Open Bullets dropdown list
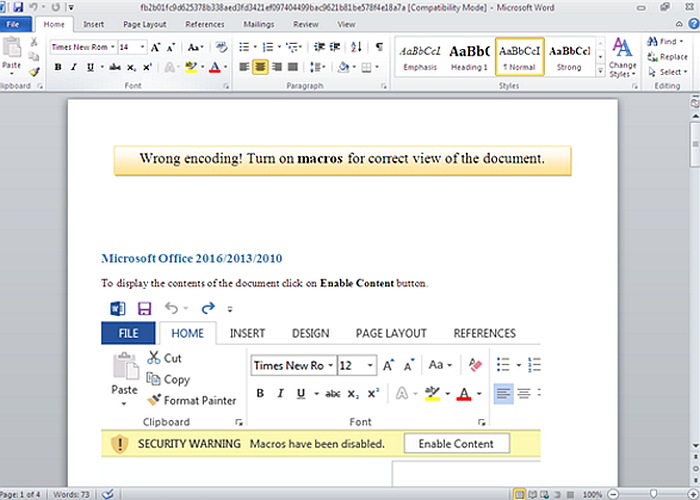700x500 pixels. [255, 47]
